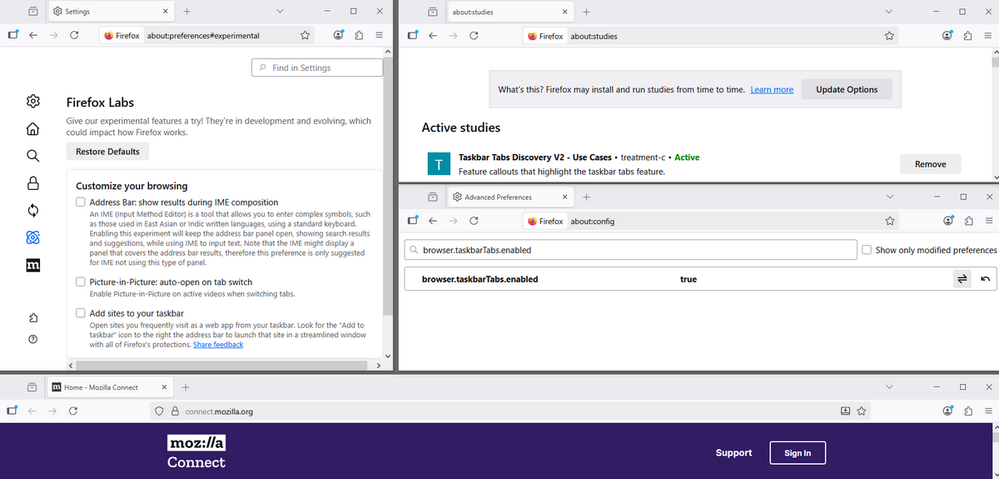
Task: Open the Learn more link about studies
Action: click(x=771, y=90)
